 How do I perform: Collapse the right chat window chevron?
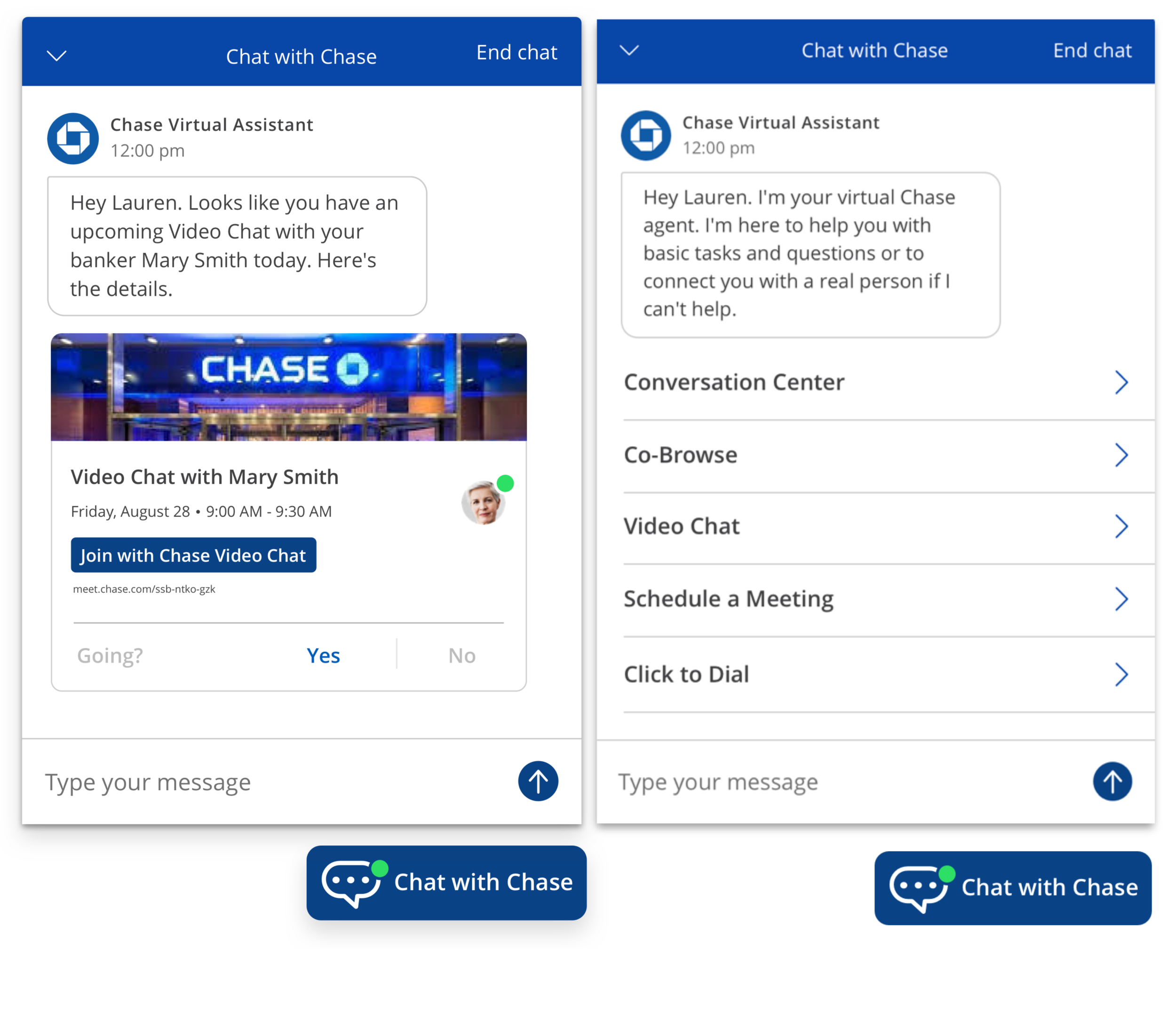coord(629,50)
